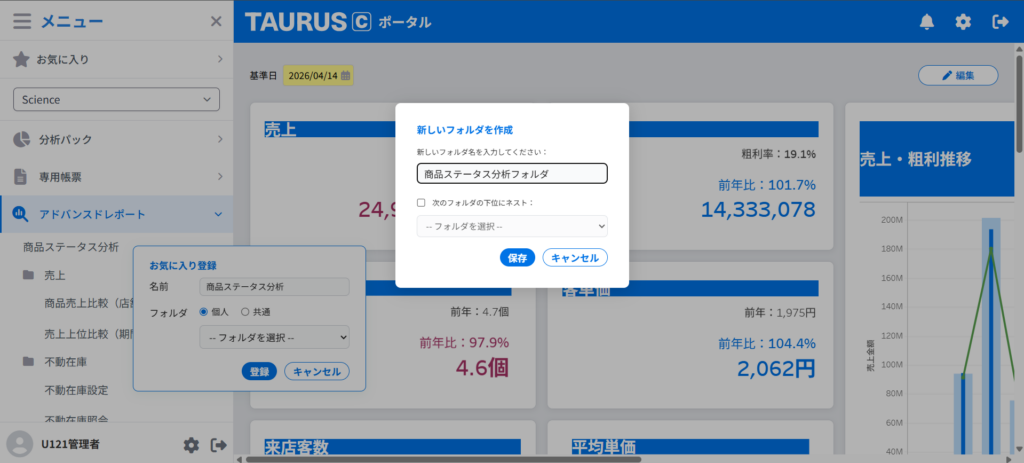Open settings gear in the top header

[x=963, y=22]
